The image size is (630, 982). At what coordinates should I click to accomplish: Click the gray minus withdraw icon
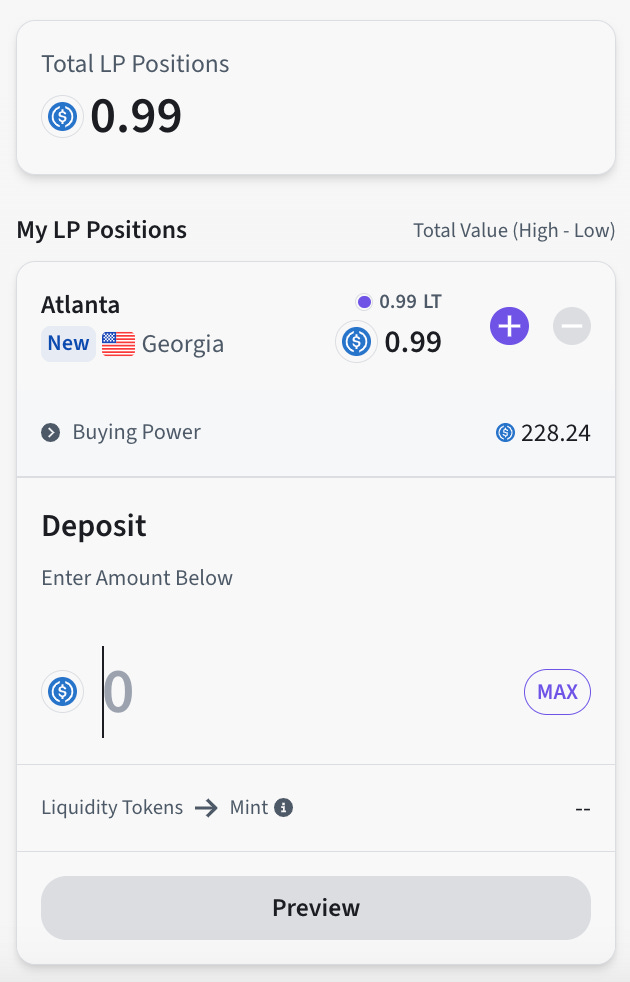(x=572, y=326)
